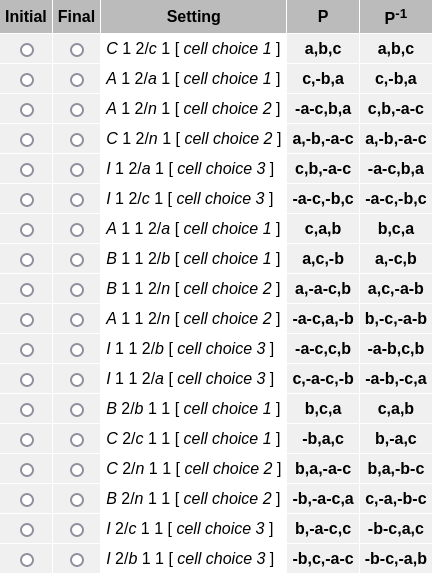
Task: Choose Final setting C 1 2/n 1
Action: coord(77,140)
